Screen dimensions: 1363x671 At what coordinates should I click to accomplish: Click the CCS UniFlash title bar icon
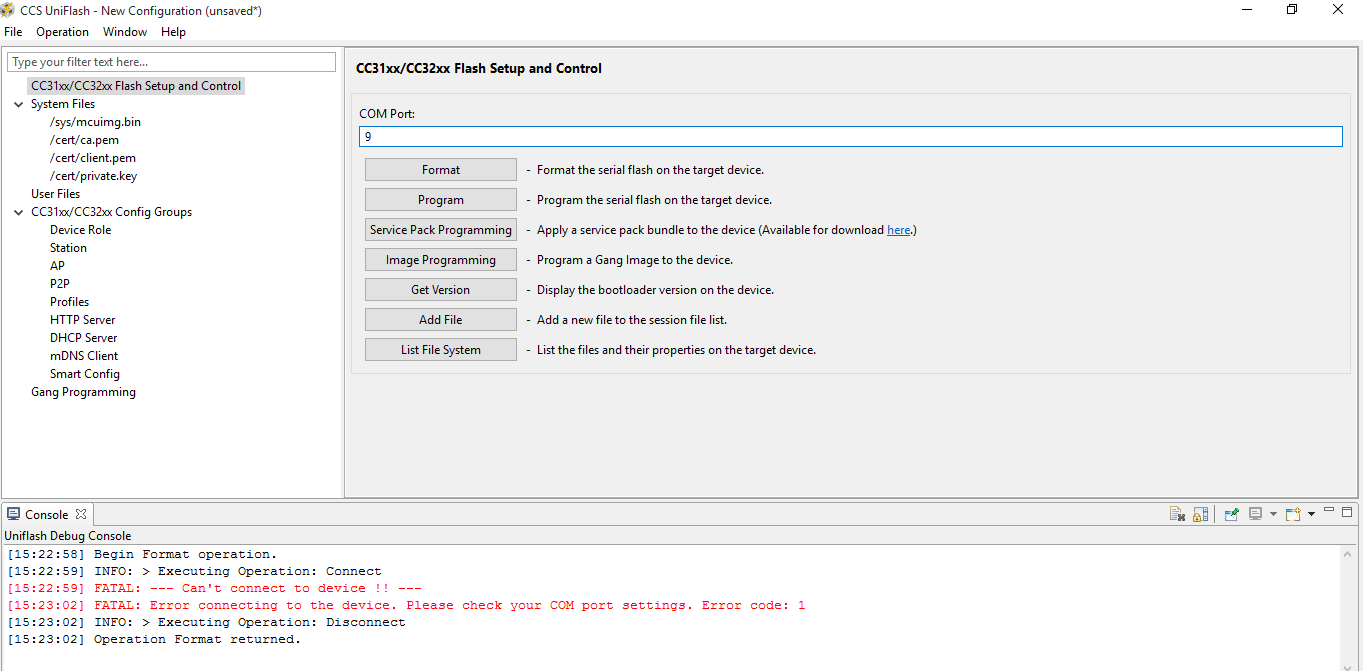(x=8, y=9)
